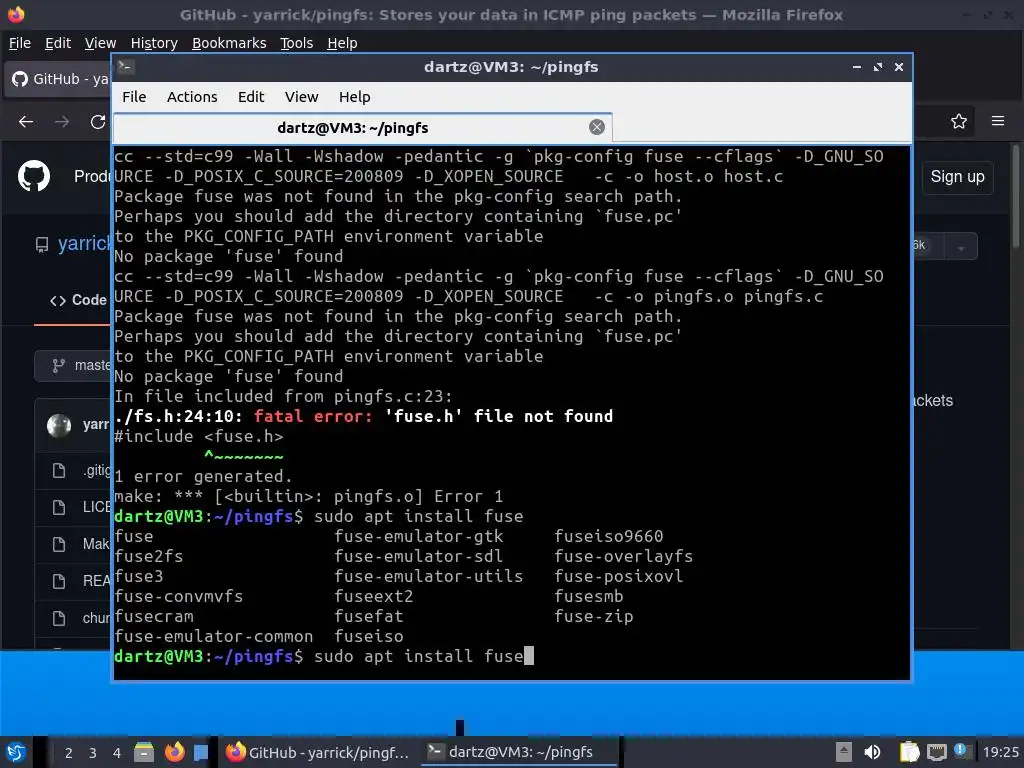Click 'fuse-overlayfs' in the terminal output

(x=623, y=556)
